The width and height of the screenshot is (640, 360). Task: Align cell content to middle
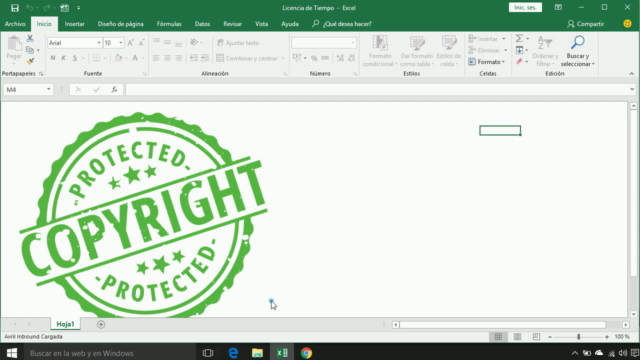click(x=167, y=42)
